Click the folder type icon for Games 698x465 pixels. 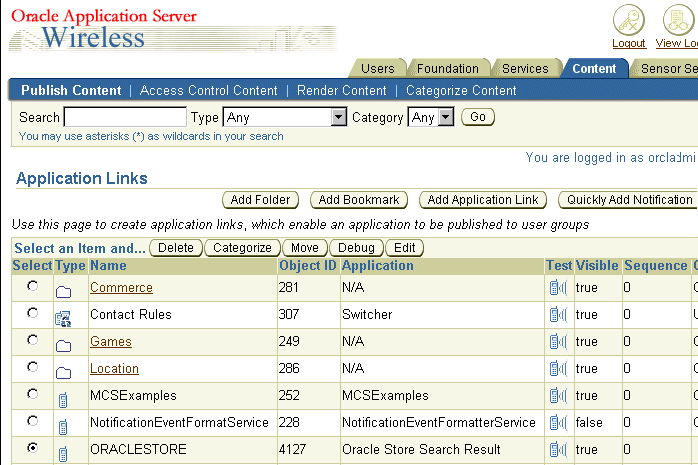pyautogui.click(x=63, y=346)
